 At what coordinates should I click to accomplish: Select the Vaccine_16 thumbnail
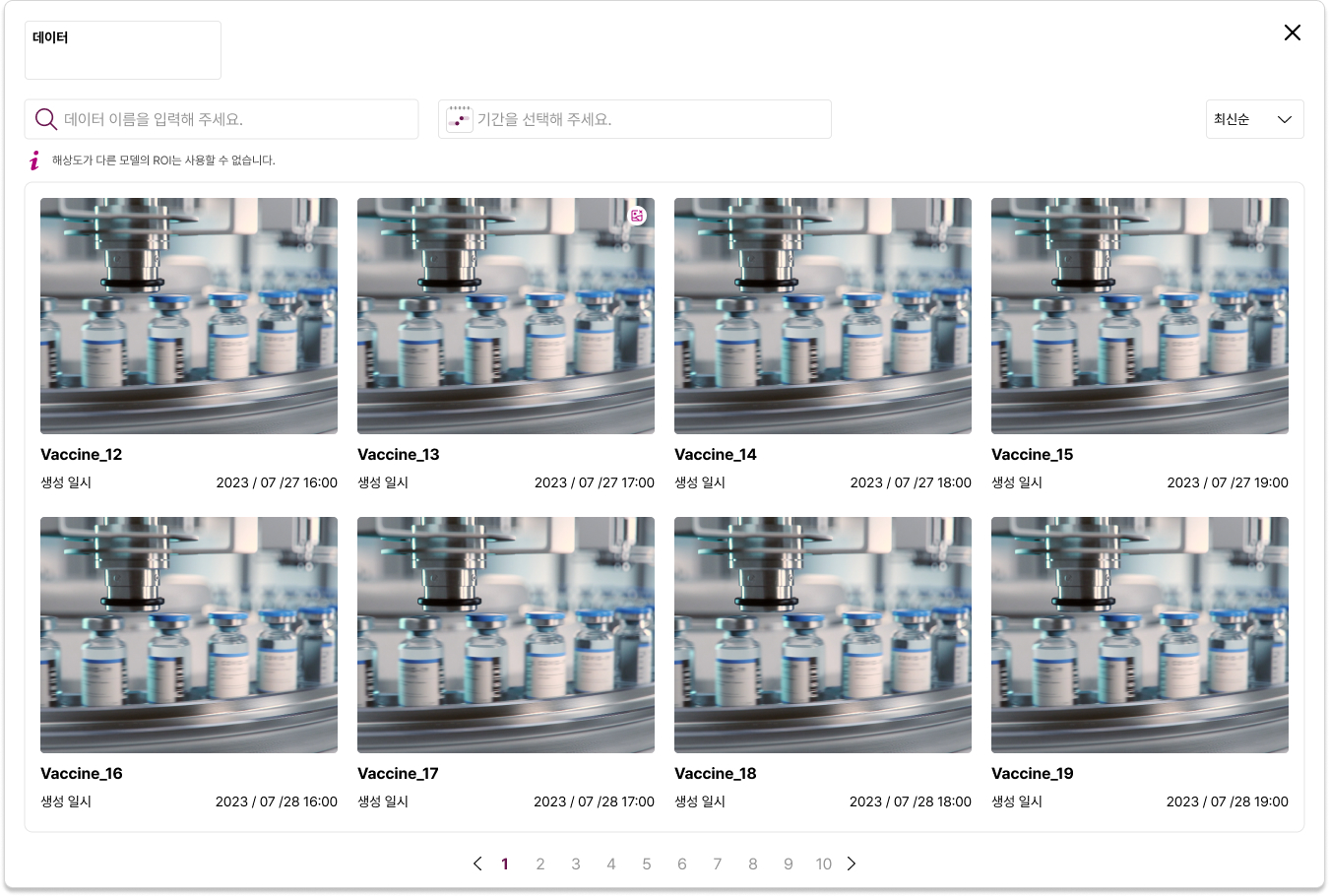click(x=189, y=635)
